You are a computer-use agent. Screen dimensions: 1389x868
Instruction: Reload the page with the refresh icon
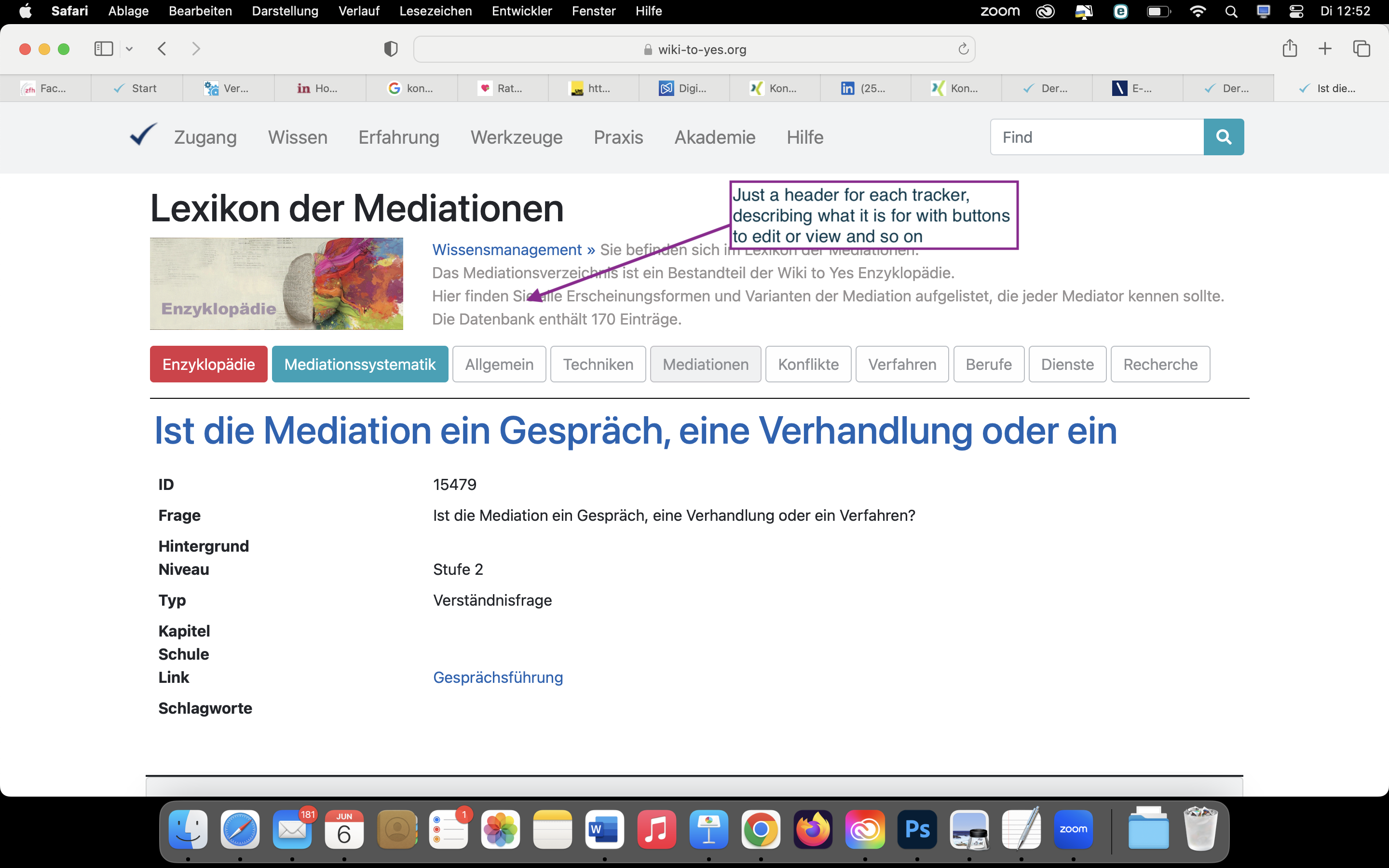[x=963, y=49]
